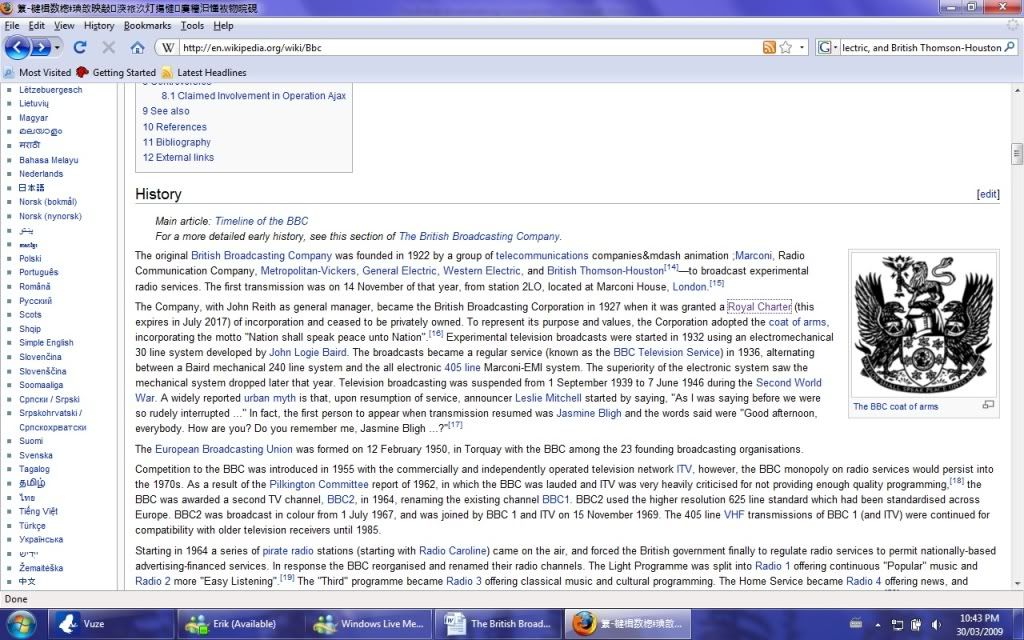
Task: Open Windows Live Messenger taskbar window
Action: pos(368,624)
